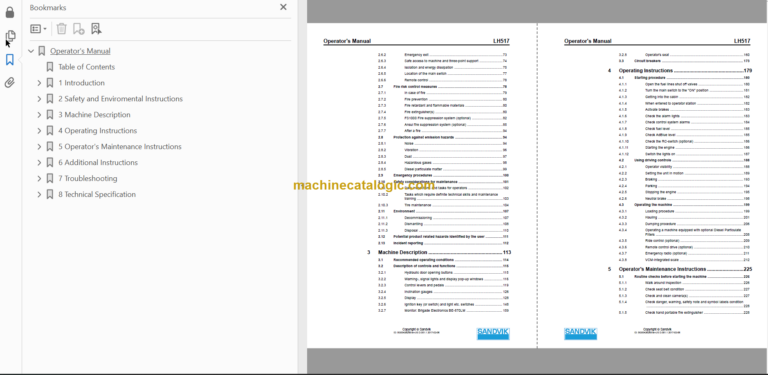Jump to 1 Introduction bookmark
The height and width of the screenshot is (375, 768).
click(x=81, y=83)
